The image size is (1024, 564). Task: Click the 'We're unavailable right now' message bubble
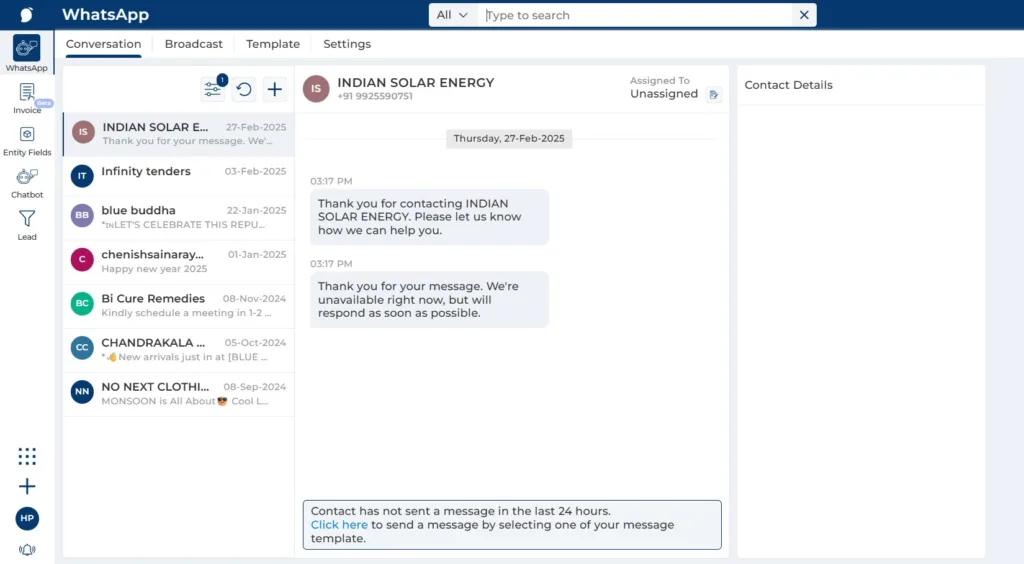[429, 300]
